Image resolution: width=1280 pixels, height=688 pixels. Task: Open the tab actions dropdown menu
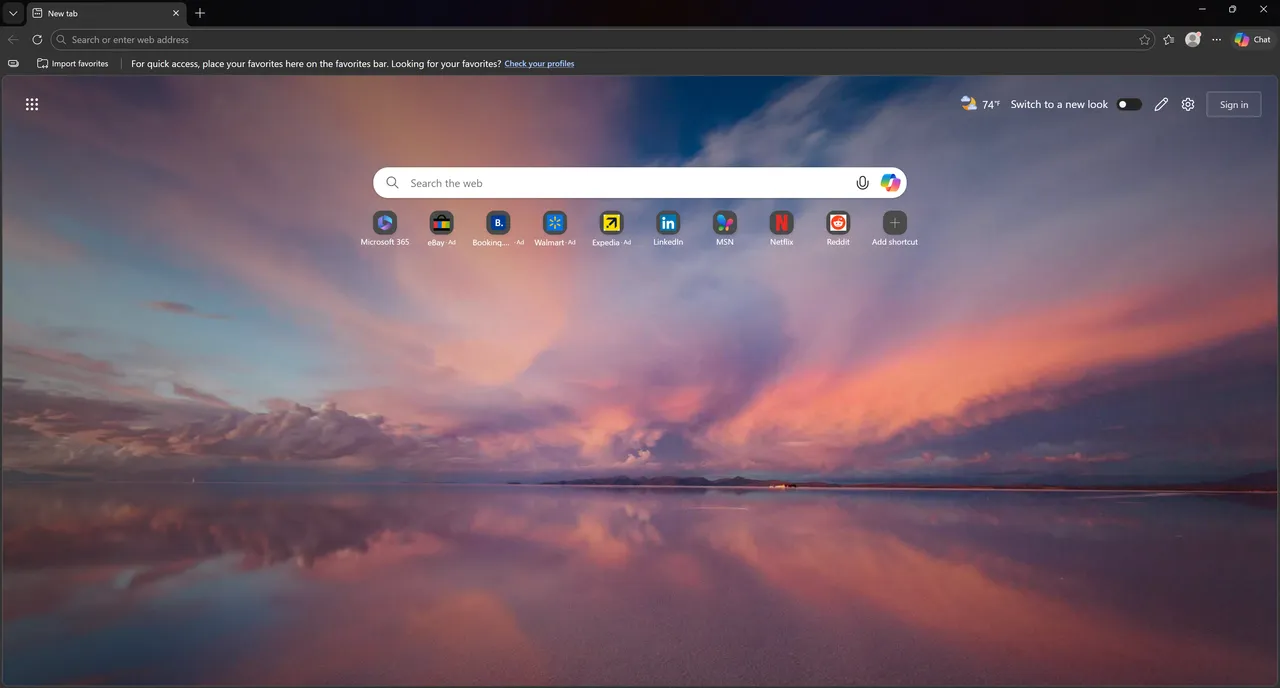coord(13,13)
